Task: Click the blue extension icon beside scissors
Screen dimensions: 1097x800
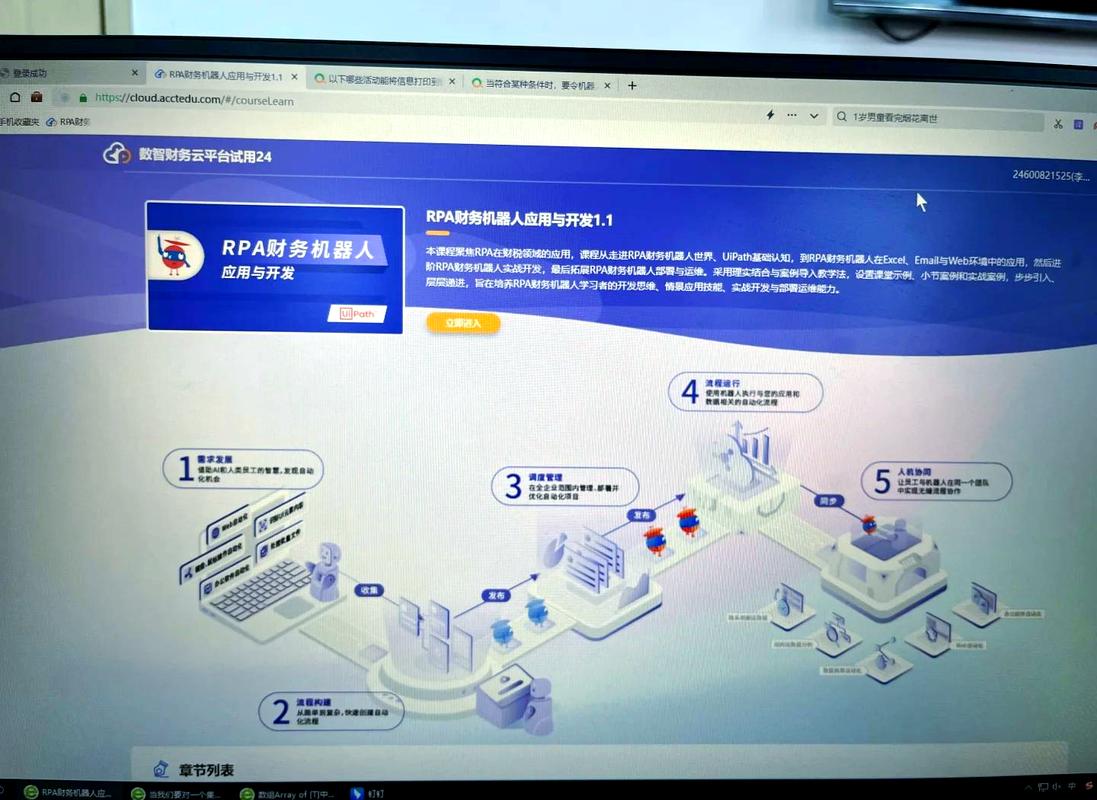Action: click(x=1078, y=125)
